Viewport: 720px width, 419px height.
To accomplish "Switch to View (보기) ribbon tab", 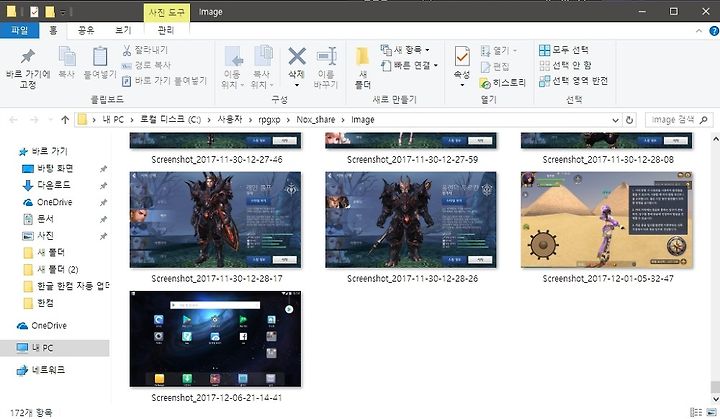I will point(123,30).
